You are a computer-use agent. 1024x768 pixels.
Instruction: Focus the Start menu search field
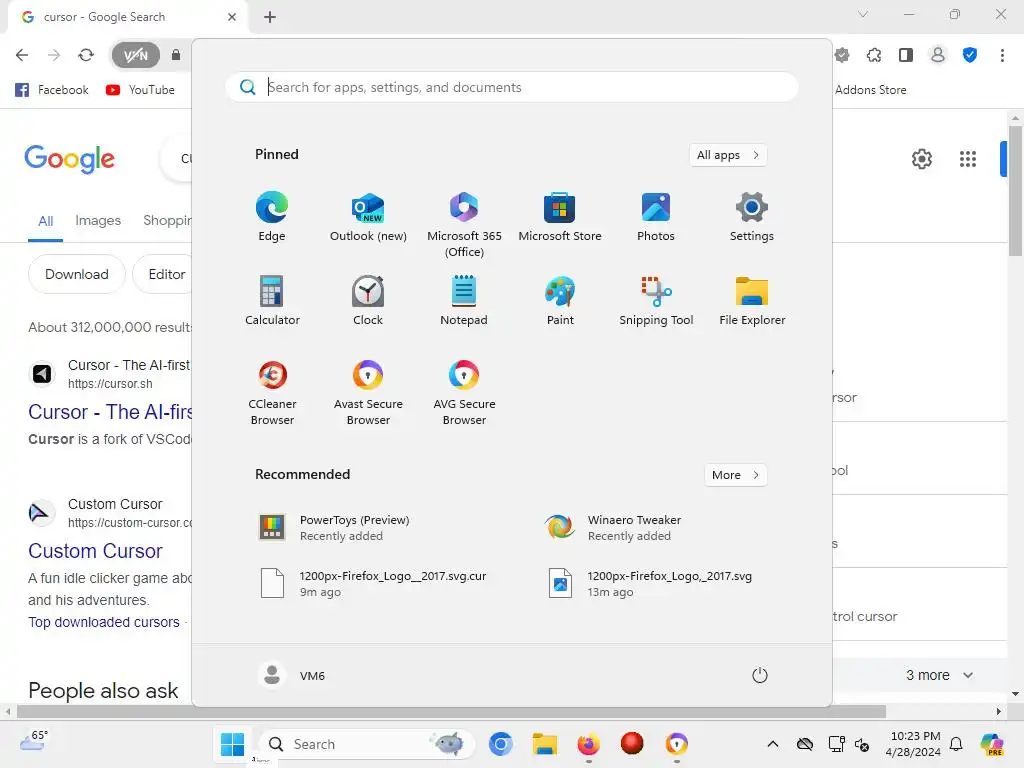512,88
